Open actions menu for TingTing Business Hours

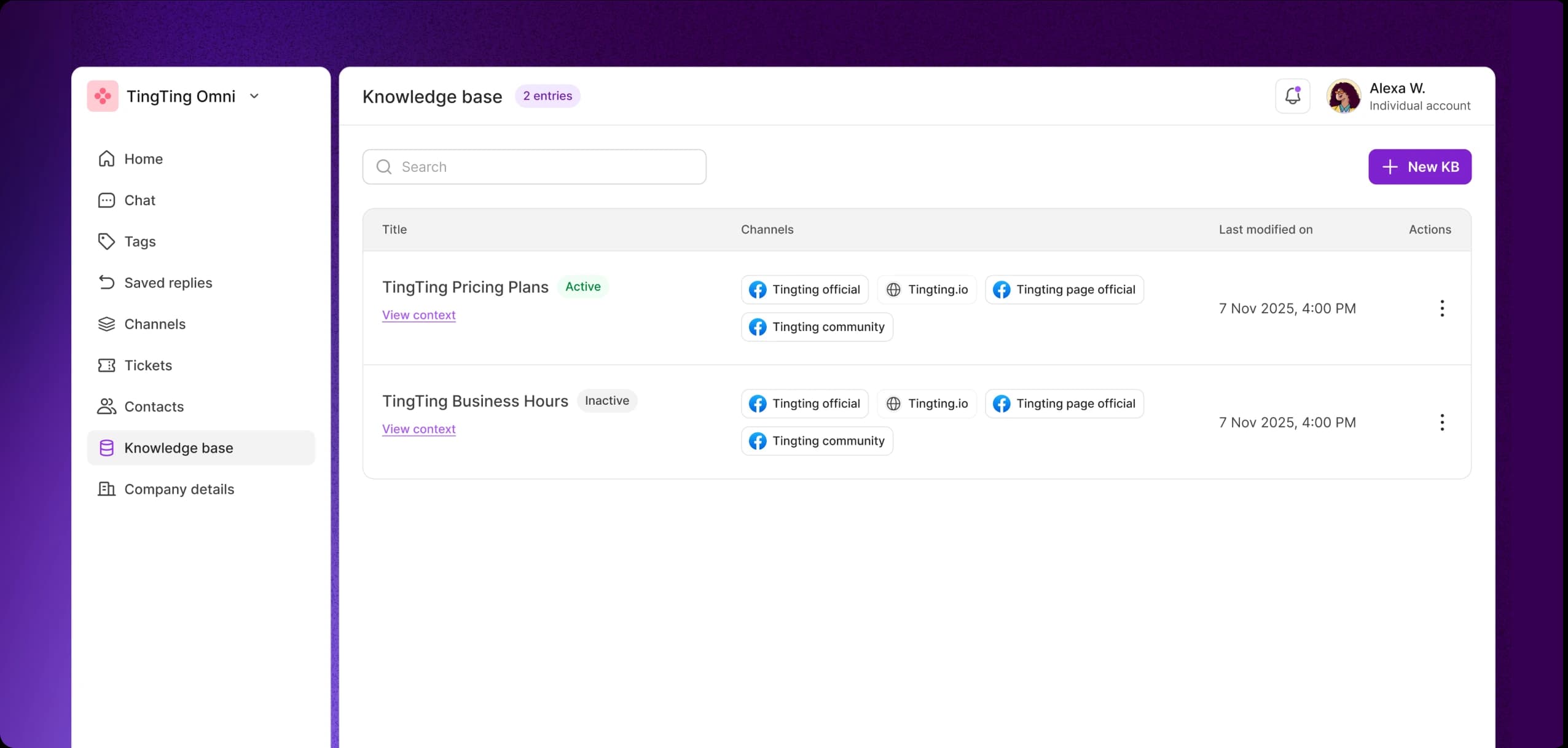click(x=1442, y=423)
